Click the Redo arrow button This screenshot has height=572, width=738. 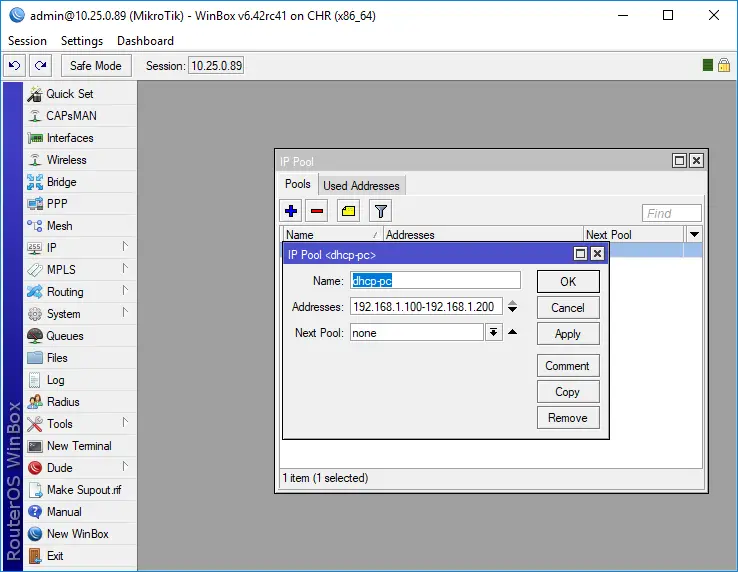(40, 65)
